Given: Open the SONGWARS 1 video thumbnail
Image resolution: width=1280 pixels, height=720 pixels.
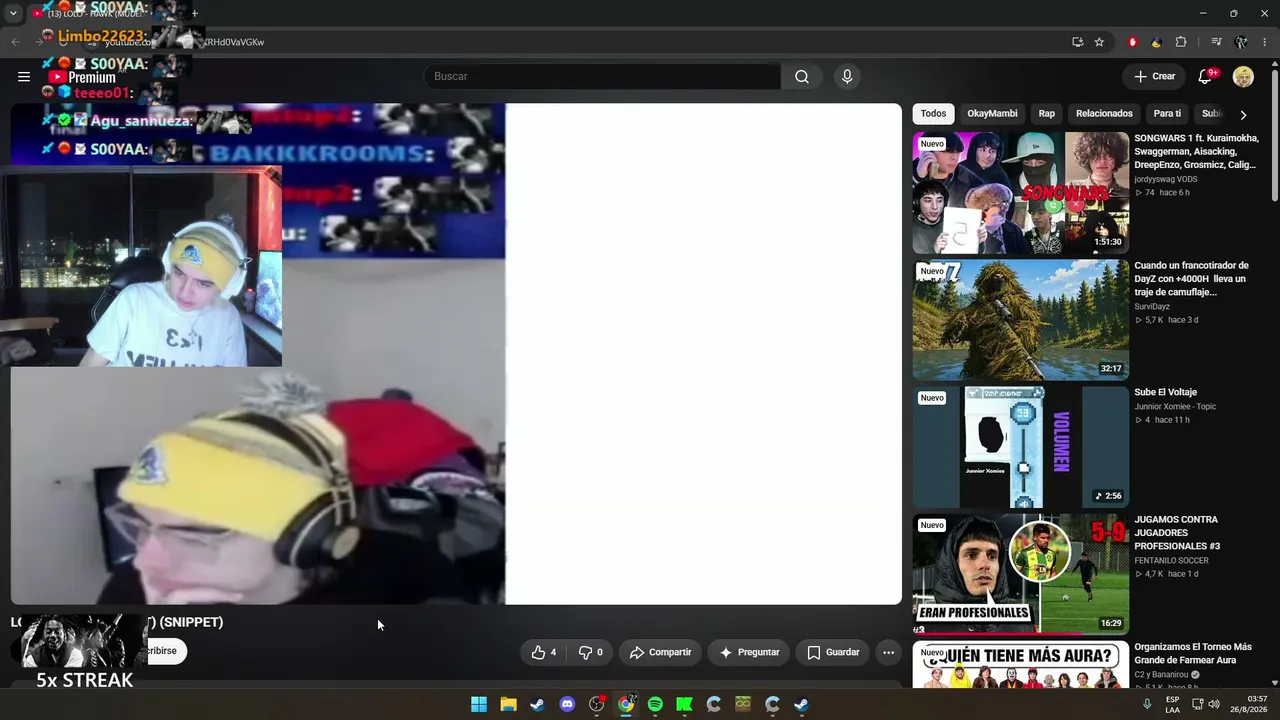Looking at the screenshot, I should 1021,193.
